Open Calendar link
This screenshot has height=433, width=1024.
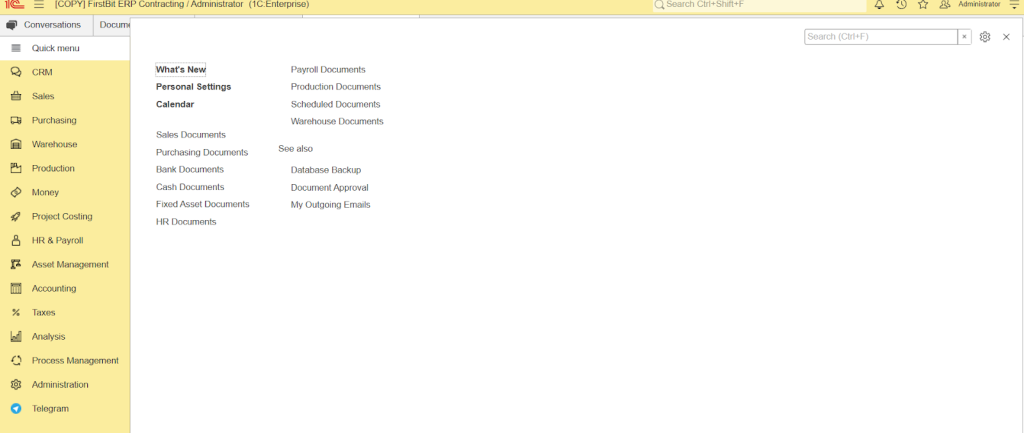coord(175,104)
